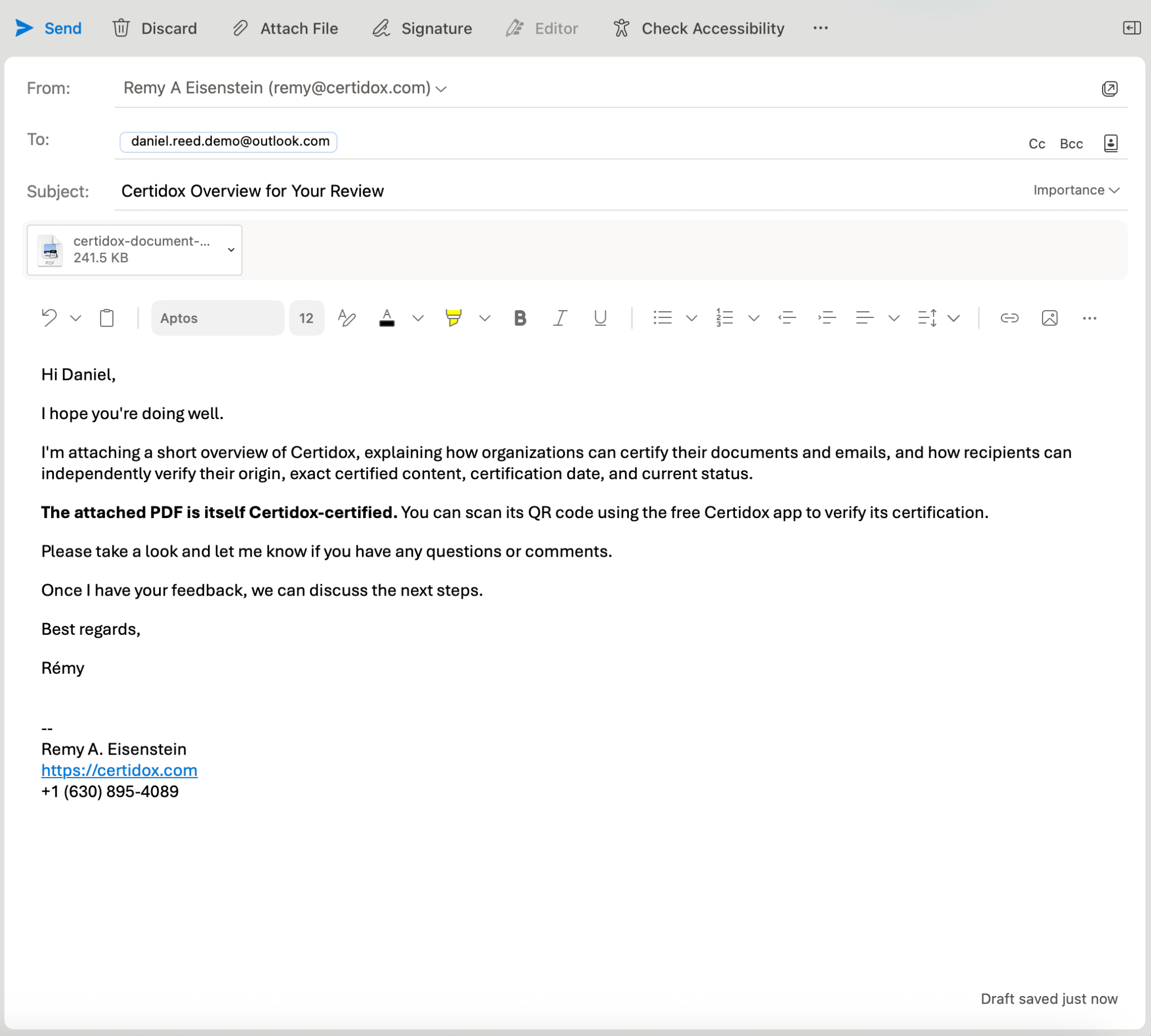
Task: Insert a picture into the message
Action: tap(1049, 317)
